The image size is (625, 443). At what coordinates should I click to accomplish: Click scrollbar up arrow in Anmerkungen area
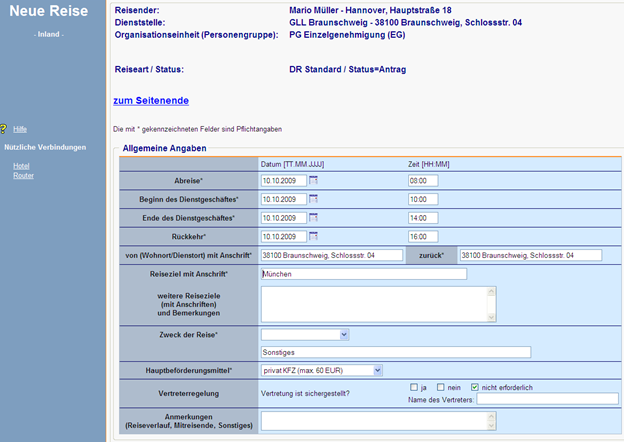[x=491, y=416]
